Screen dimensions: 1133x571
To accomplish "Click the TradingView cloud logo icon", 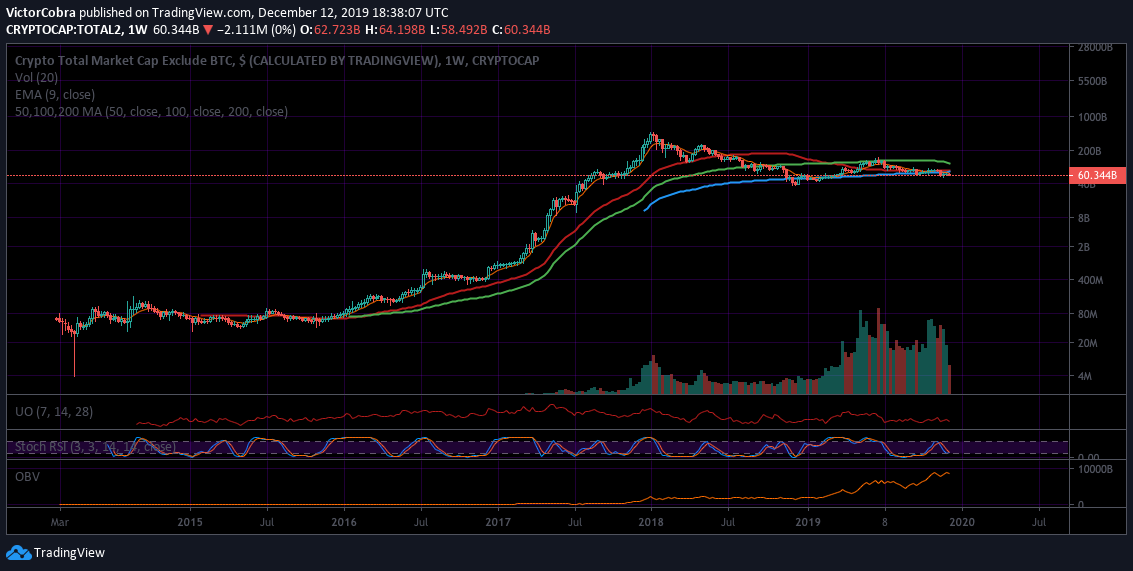I will (x=18, y=553).
